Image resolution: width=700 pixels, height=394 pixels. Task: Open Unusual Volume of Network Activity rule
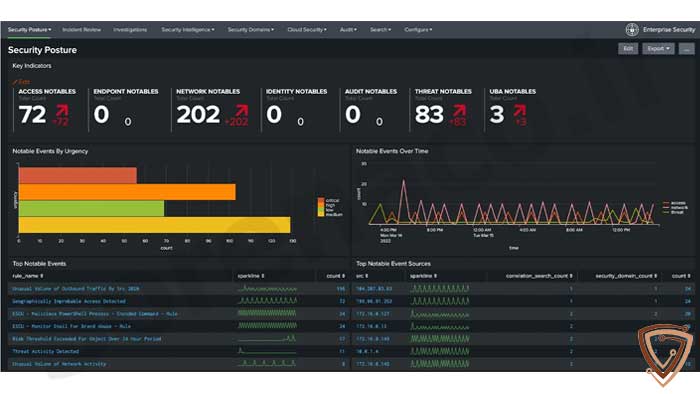tap(59, 364)
